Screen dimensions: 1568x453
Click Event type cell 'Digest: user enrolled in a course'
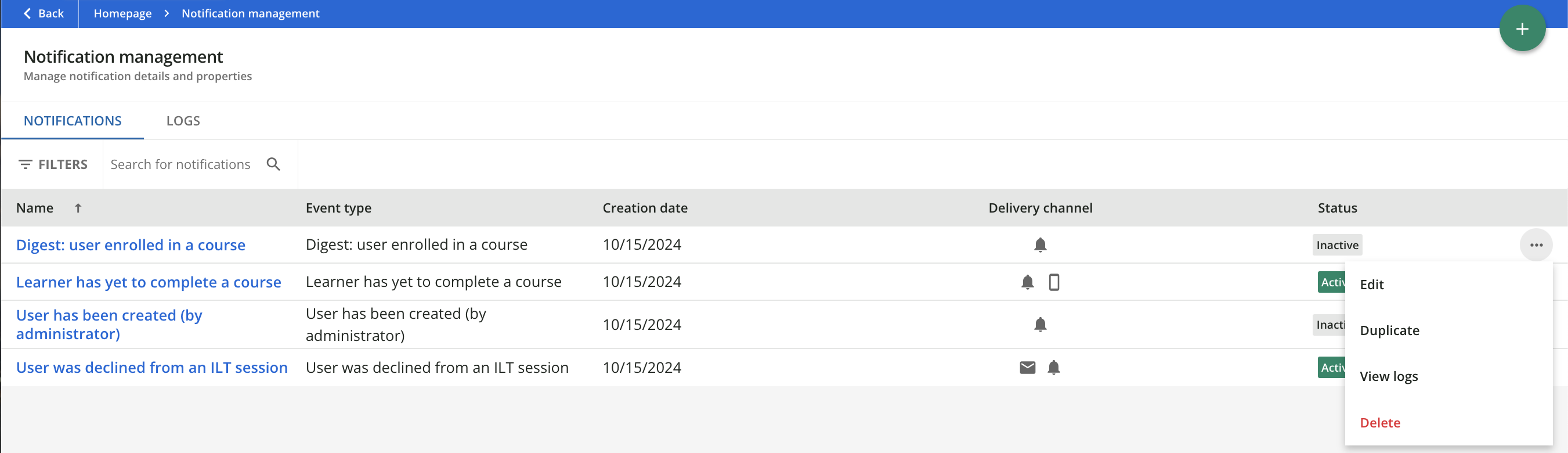[416, 245]
